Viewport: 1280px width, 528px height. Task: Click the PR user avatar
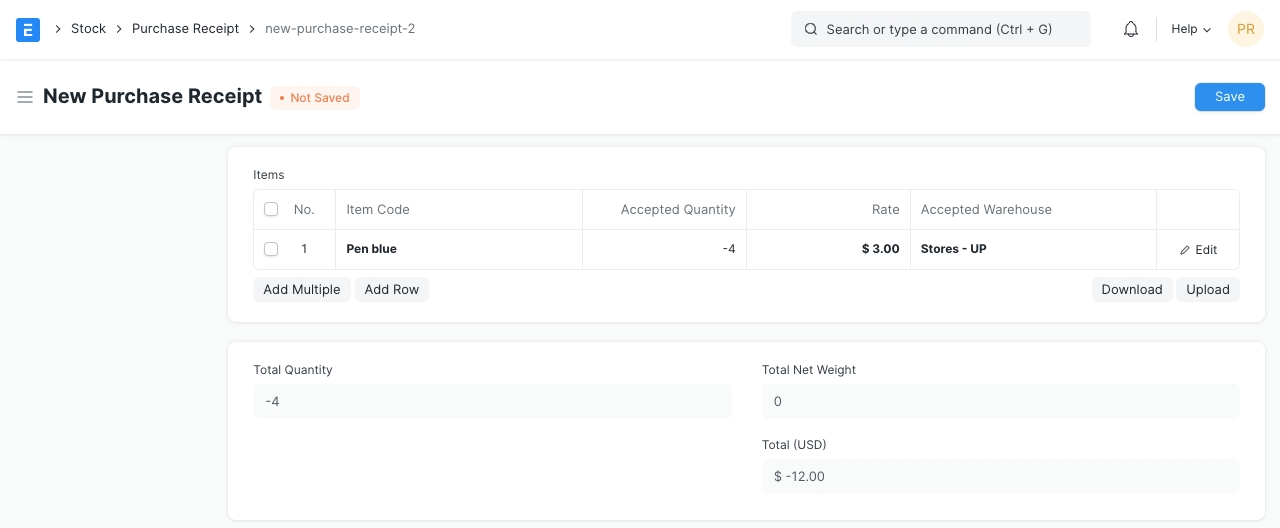tap(1245, 29)
